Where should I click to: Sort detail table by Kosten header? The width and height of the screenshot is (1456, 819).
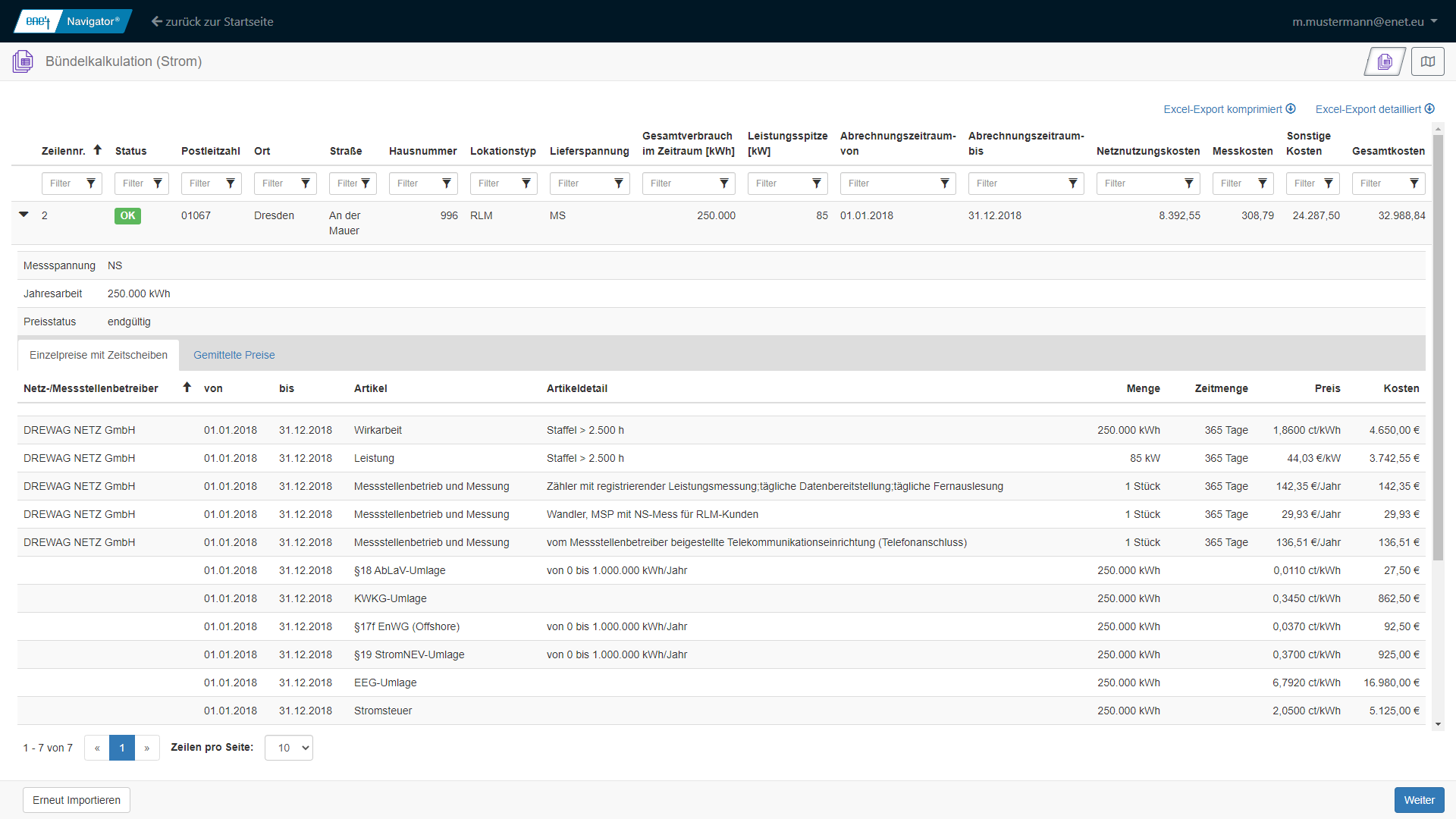(x=1401, y=388)
